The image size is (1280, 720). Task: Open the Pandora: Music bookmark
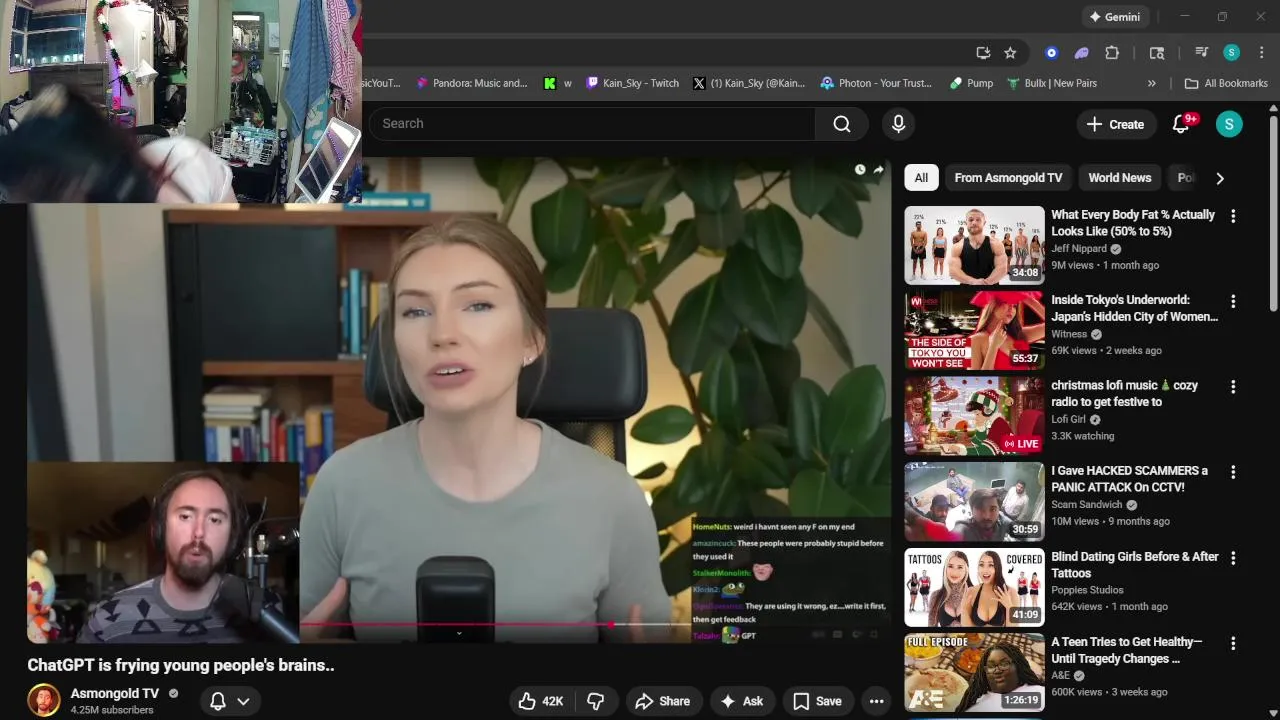coord(471,83)
